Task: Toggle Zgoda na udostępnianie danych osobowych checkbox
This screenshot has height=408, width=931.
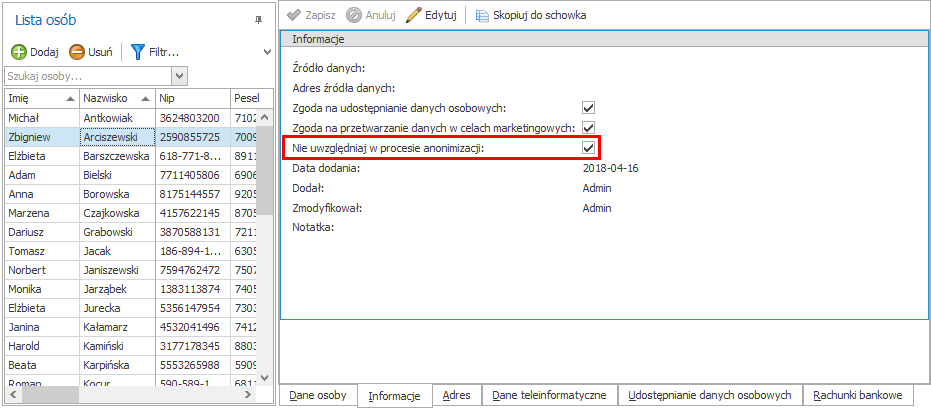Action: 589,108
